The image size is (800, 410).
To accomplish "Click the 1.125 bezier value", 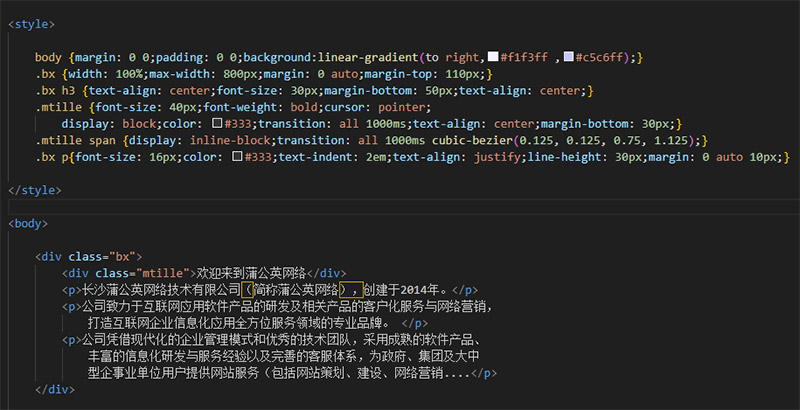I will pos(671,140).
